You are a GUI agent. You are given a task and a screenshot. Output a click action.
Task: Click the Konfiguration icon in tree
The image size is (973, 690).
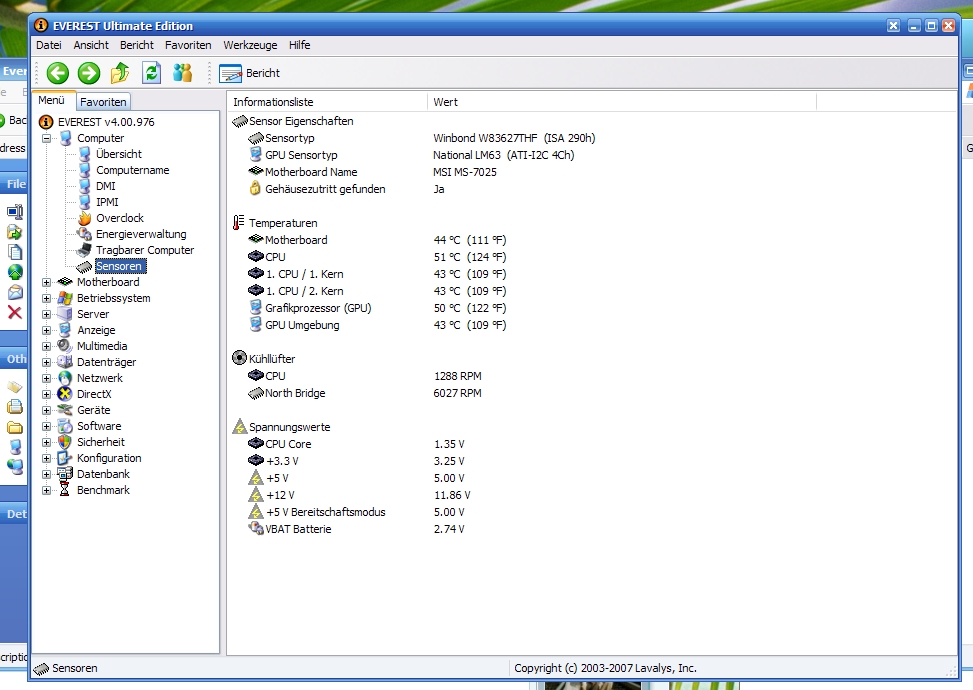(65, 459)
